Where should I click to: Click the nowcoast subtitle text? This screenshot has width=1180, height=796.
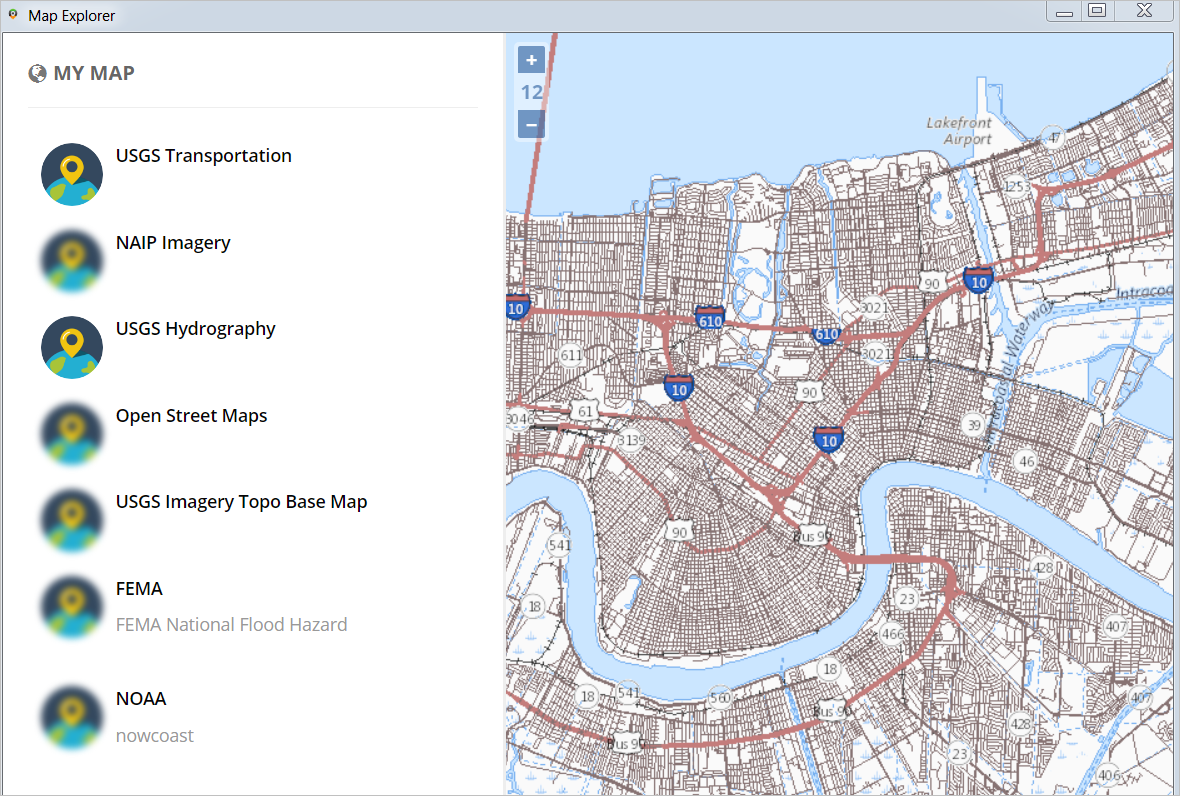[155, 735]
